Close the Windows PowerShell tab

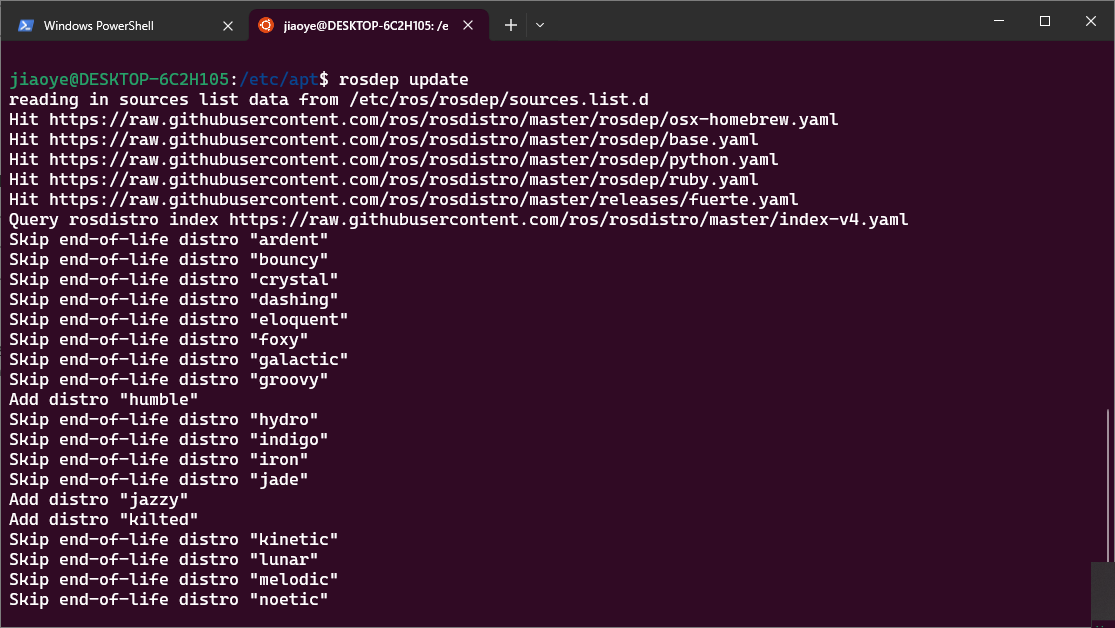[x=227, y=25]
